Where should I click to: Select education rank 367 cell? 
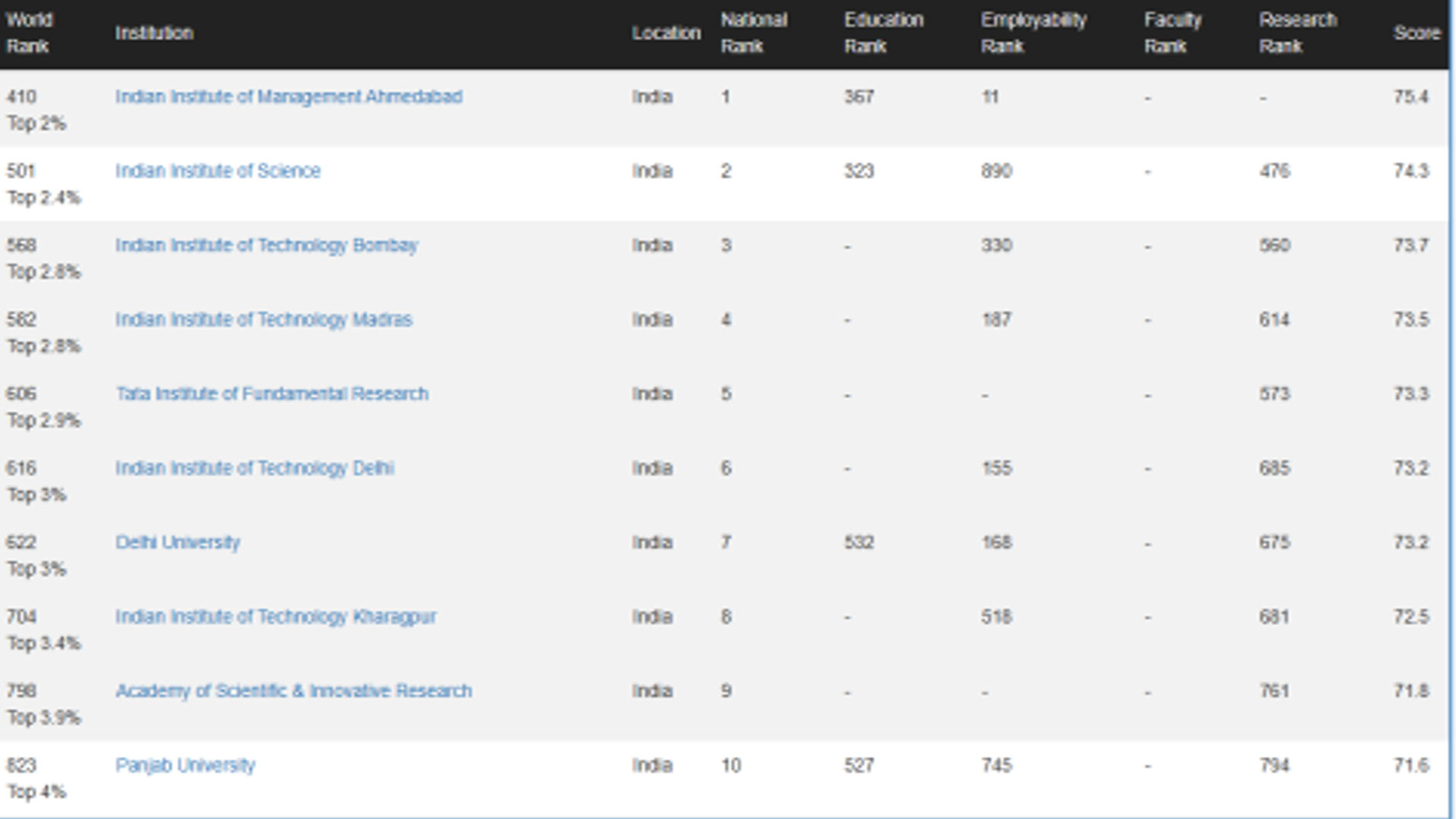coord(859,97)
